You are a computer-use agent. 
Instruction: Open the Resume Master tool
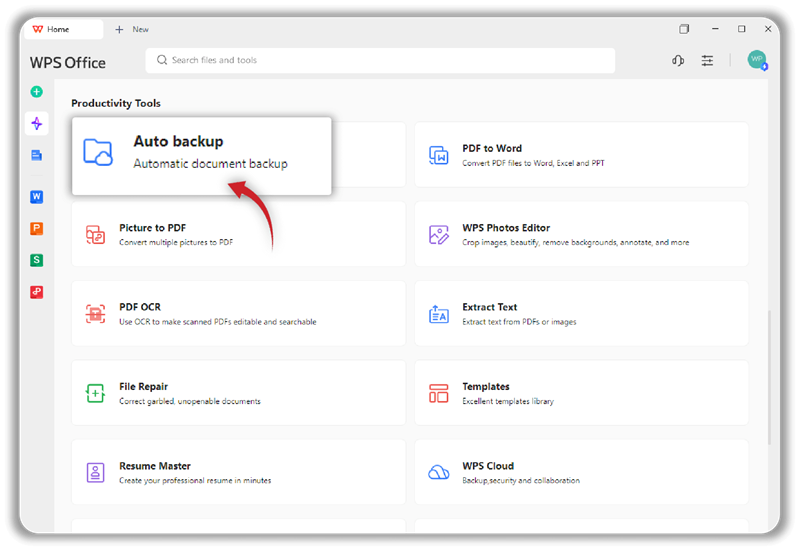(x=238, y=472)
